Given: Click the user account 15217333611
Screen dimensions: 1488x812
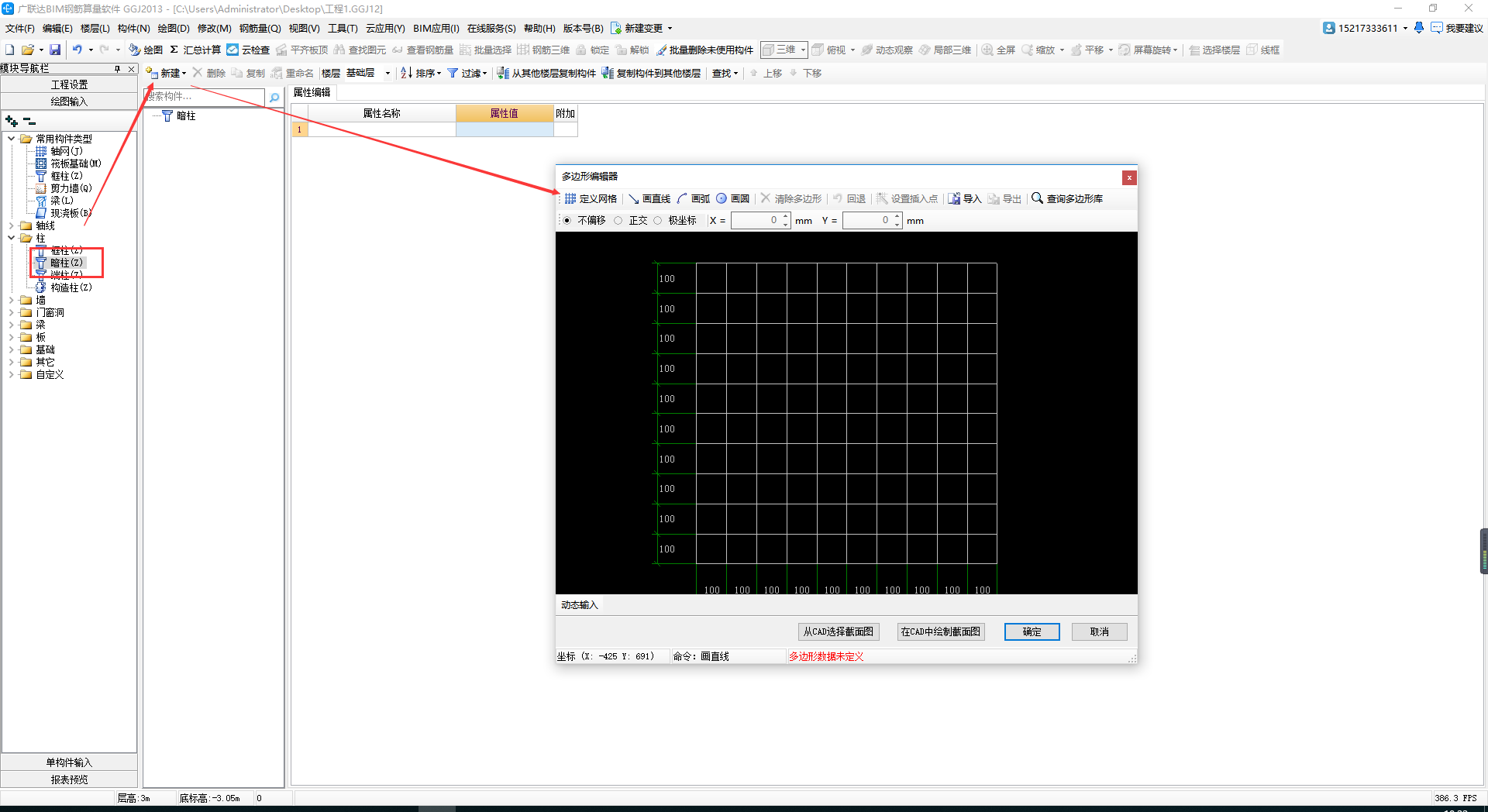Looking at the screenshot, I should coord(1364,28).
